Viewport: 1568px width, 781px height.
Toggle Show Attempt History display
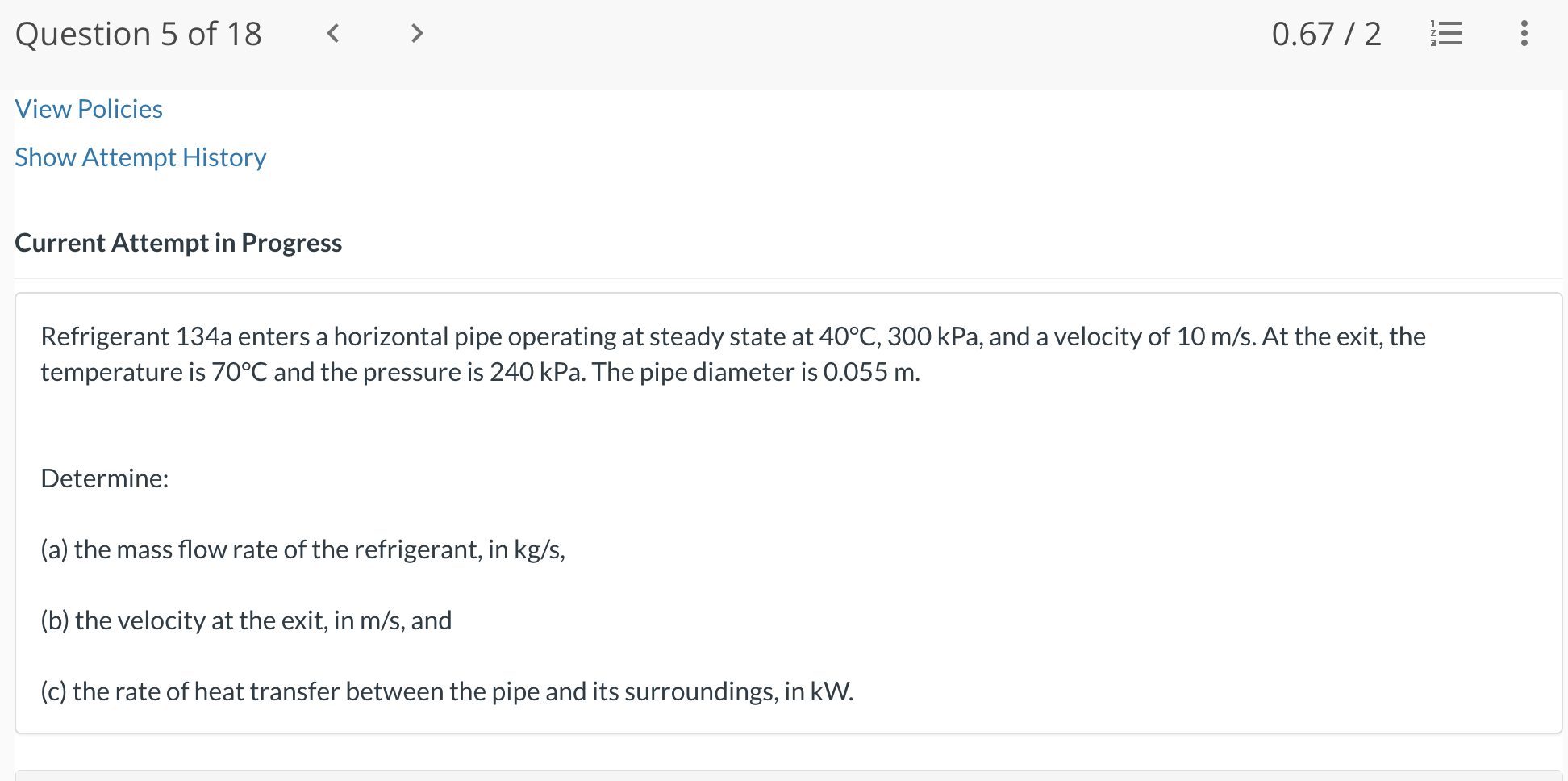tap(140, 157)
